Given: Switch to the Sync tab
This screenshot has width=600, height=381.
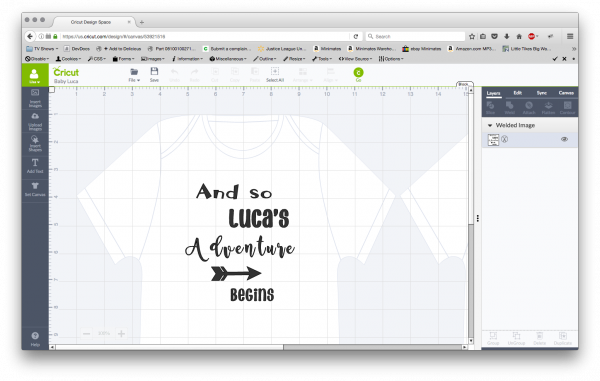Looking at the screenshot, I should tap(541, 93).
